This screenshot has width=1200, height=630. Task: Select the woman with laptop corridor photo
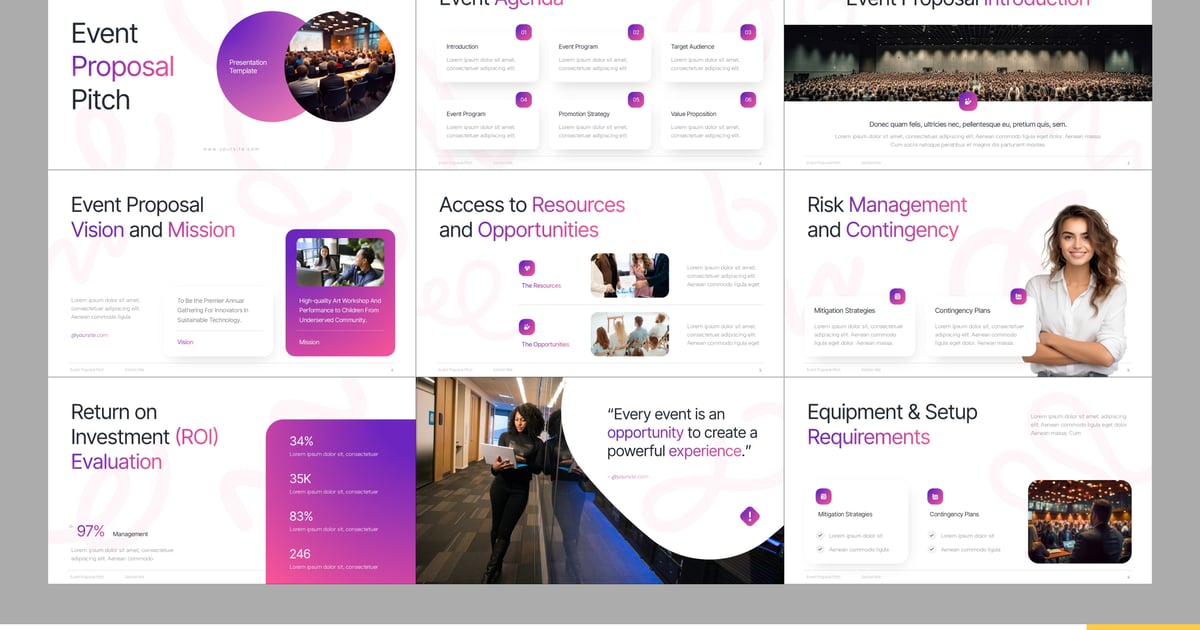490,480
